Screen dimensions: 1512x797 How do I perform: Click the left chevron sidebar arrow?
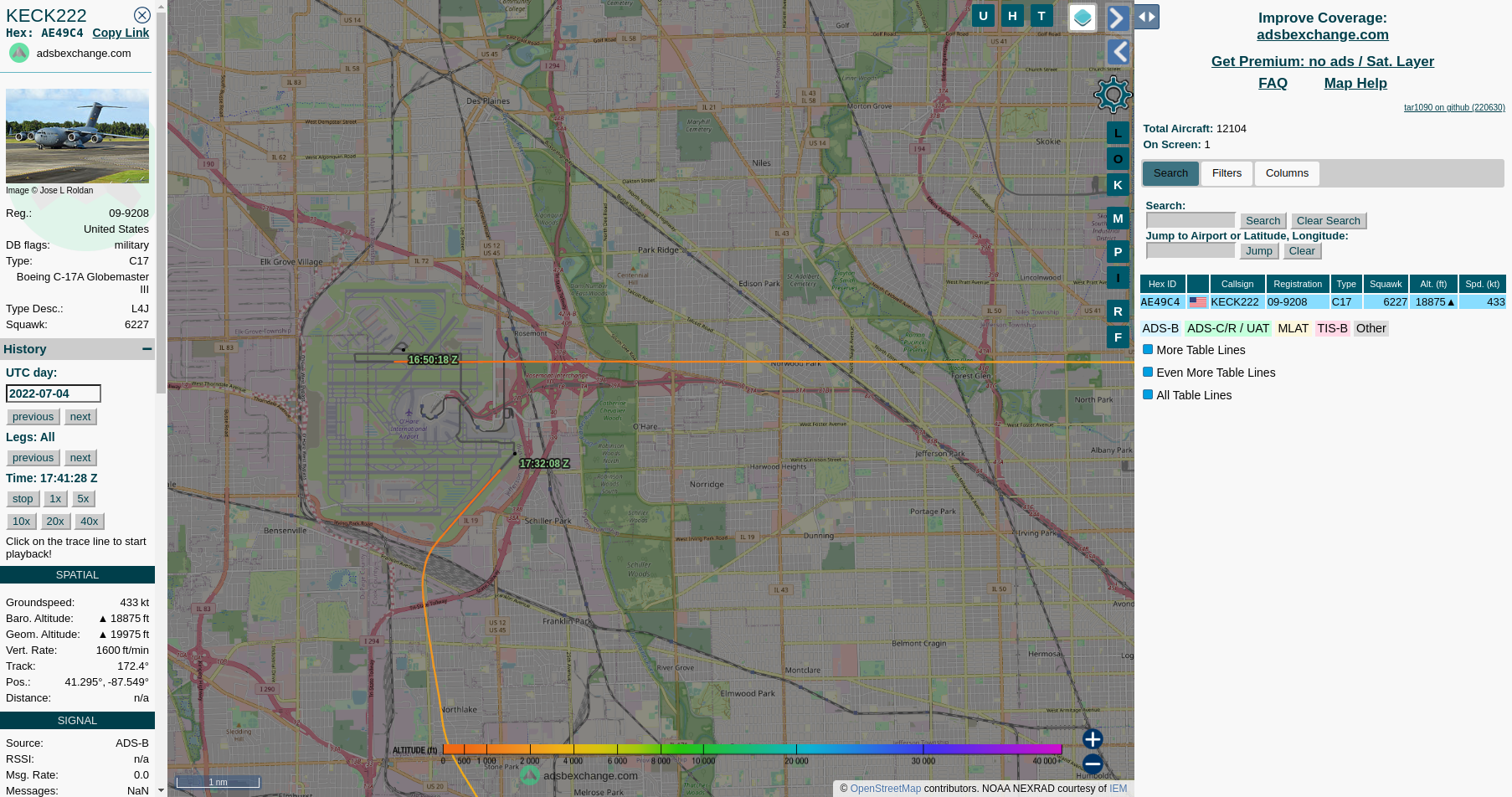point(1119,52)
